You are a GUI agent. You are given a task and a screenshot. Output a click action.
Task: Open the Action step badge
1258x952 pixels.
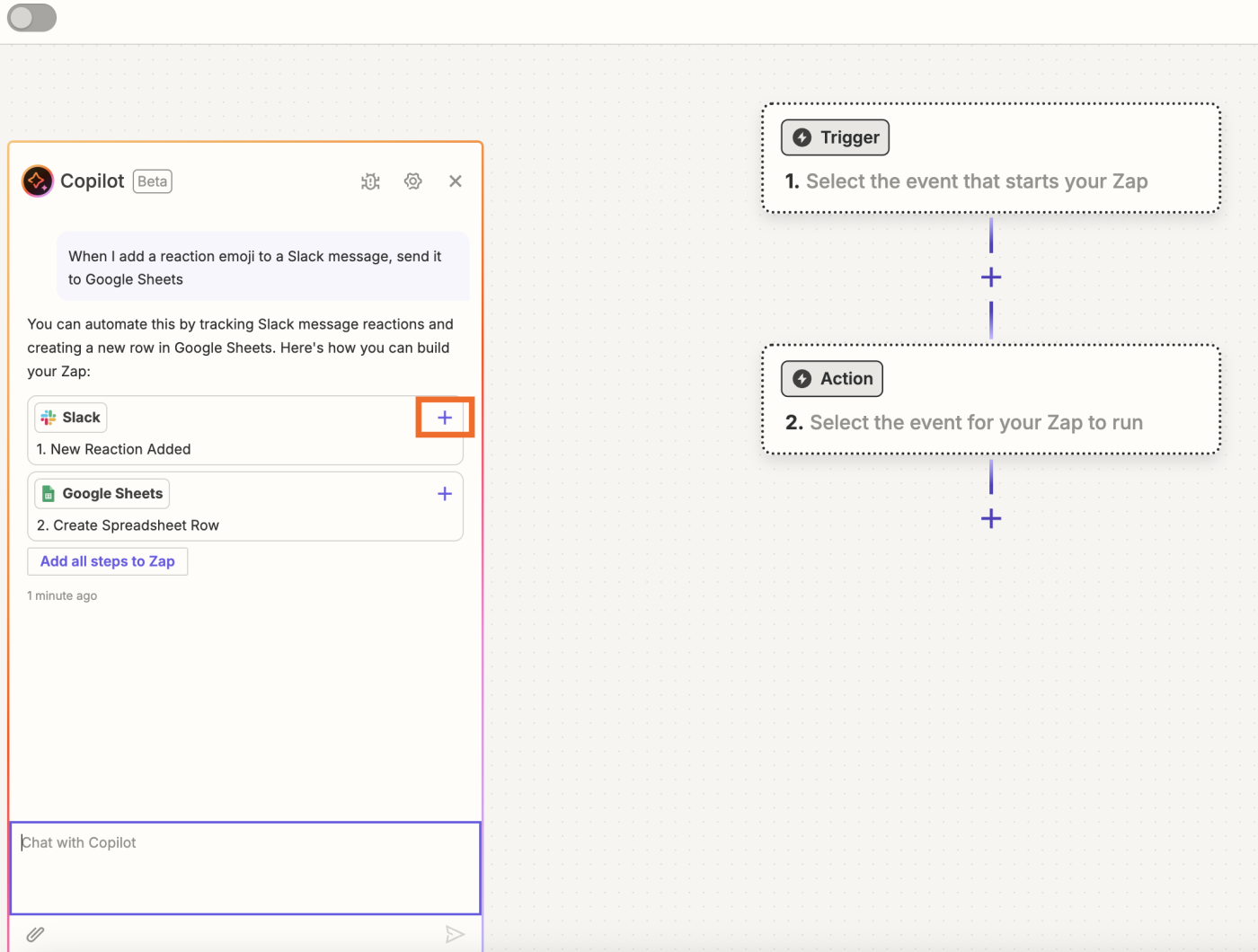click(832, 379)
